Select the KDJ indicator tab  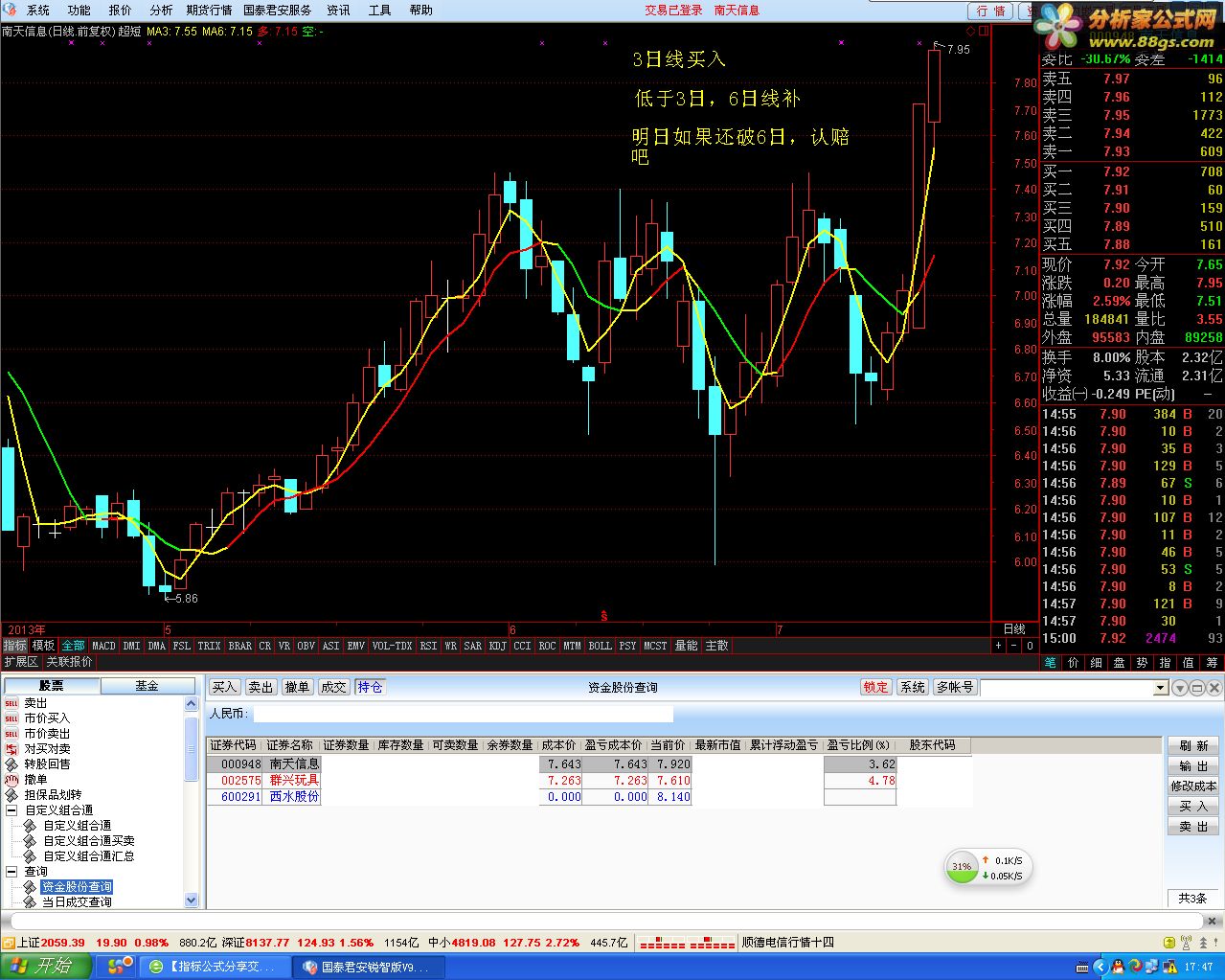coord(498,646)
